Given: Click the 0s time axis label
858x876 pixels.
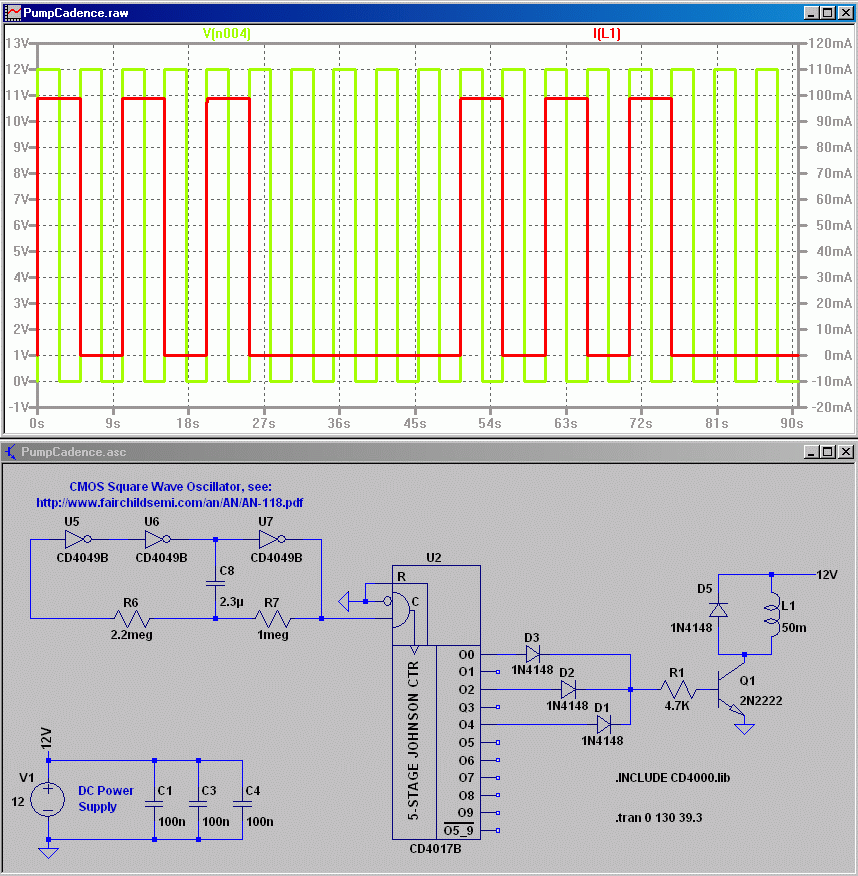Looking at the screenshot, I should coord(37,423).
